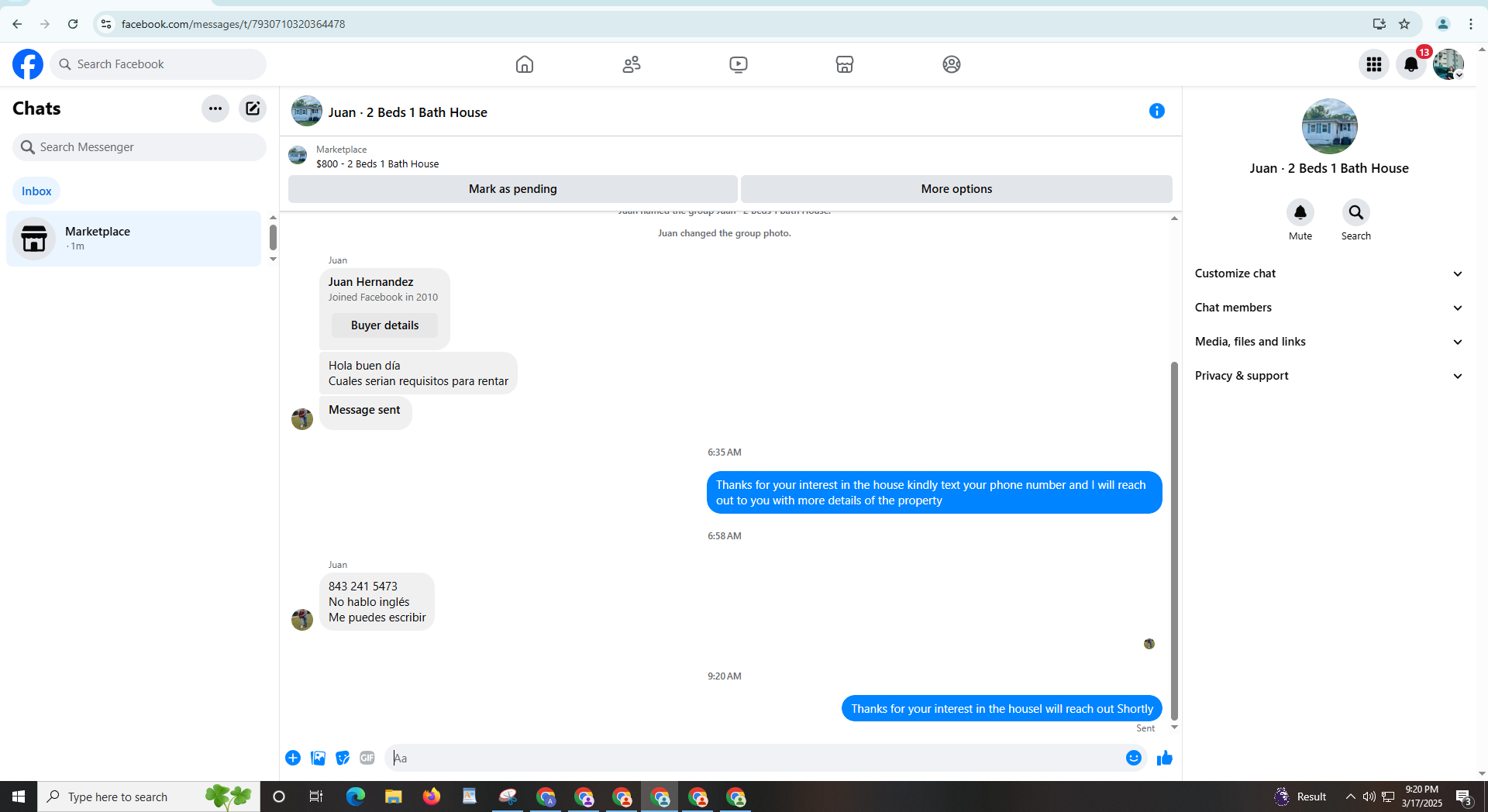
Task: Click the address bar URL
Action: tap(233, 24)
